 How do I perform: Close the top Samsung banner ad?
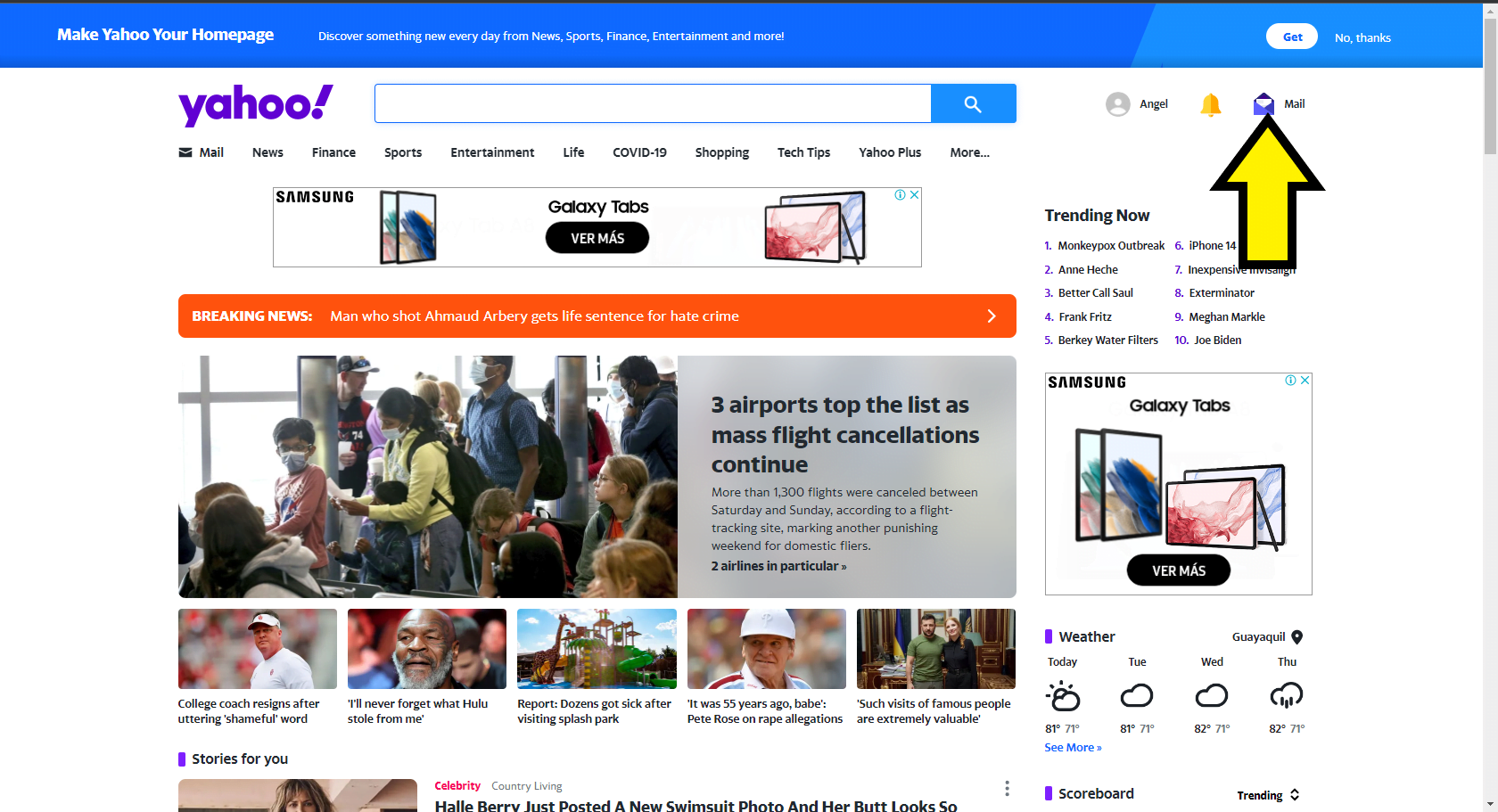coord(914,194)
